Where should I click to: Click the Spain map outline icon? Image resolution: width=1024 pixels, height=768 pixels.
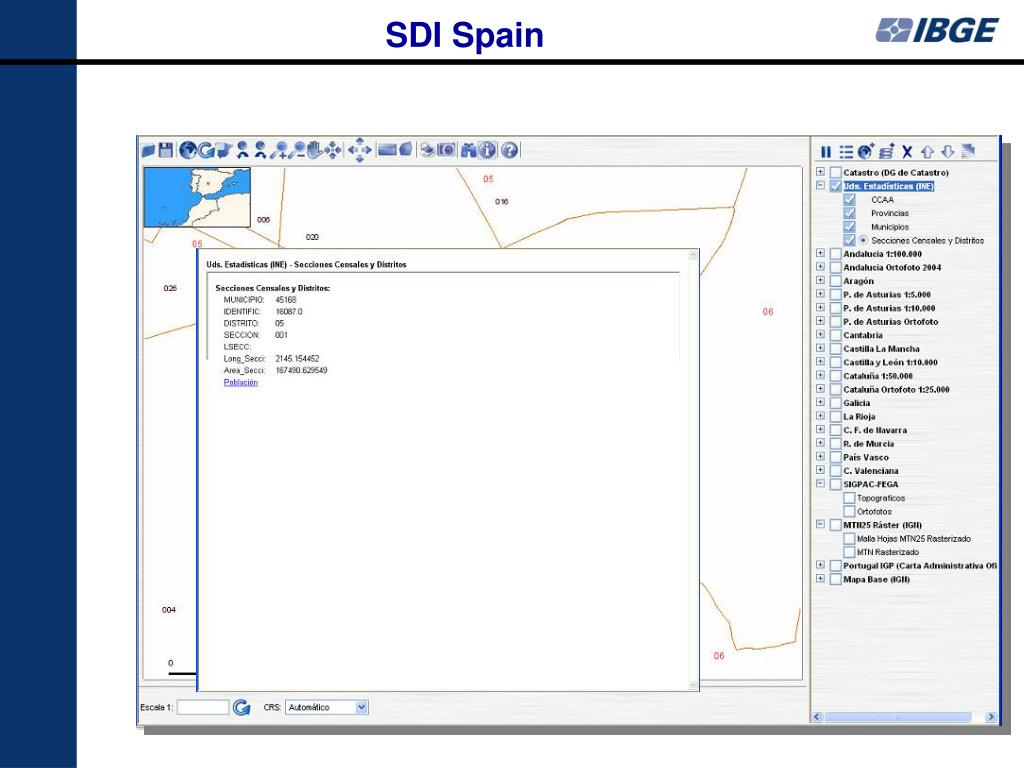click(224, 150)
